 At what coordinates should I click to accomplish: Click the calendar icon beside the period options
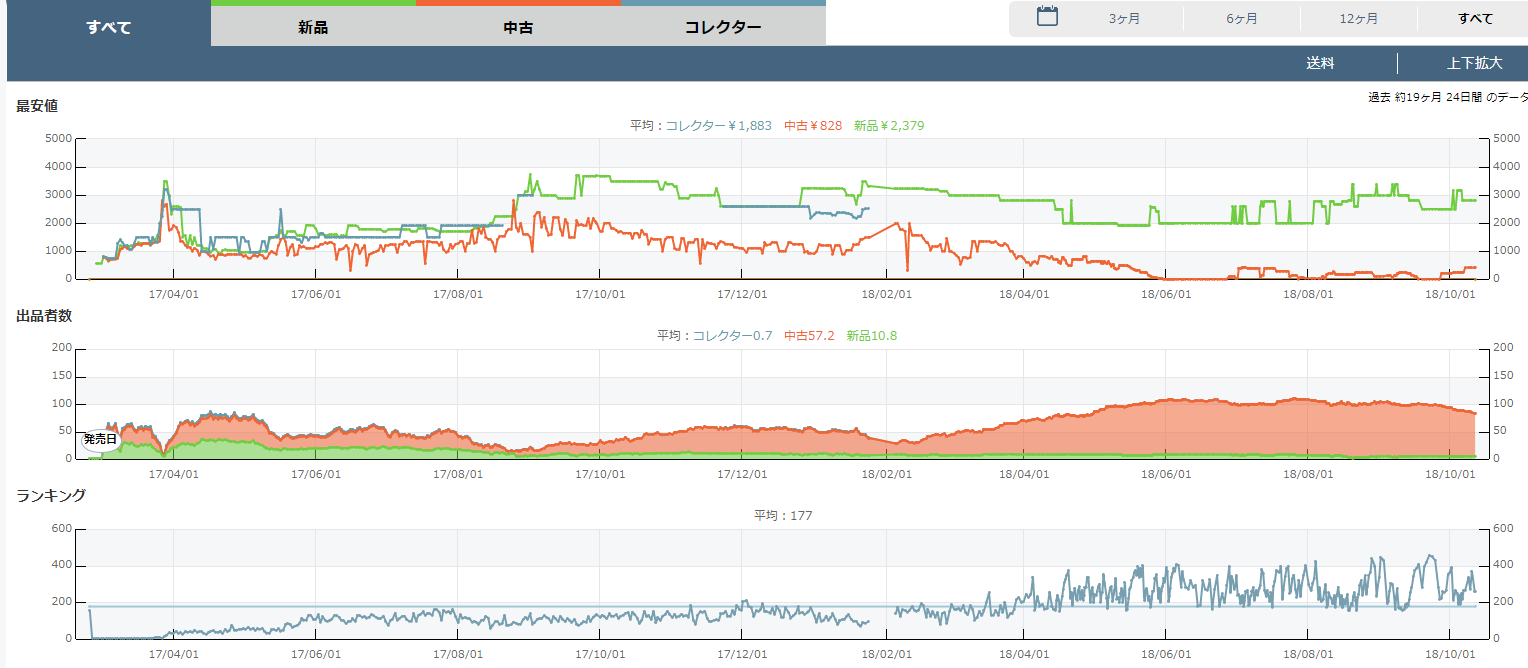tap(1047, 17)
